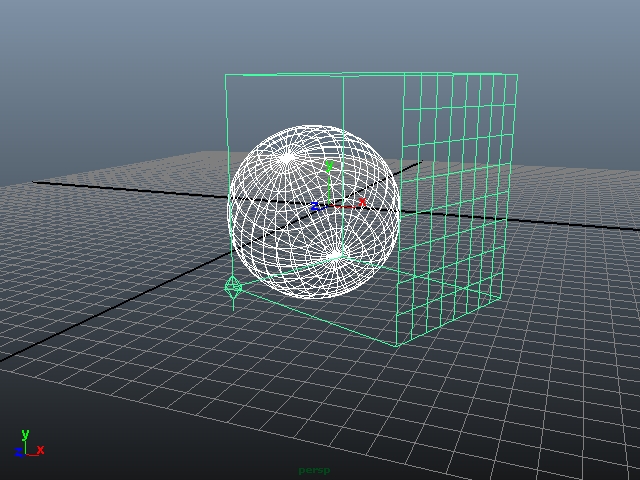The width and height of the screenshot is (640, 480).
Task: Click the top-right corner of the green cube
Action: [x=517, y=73]
